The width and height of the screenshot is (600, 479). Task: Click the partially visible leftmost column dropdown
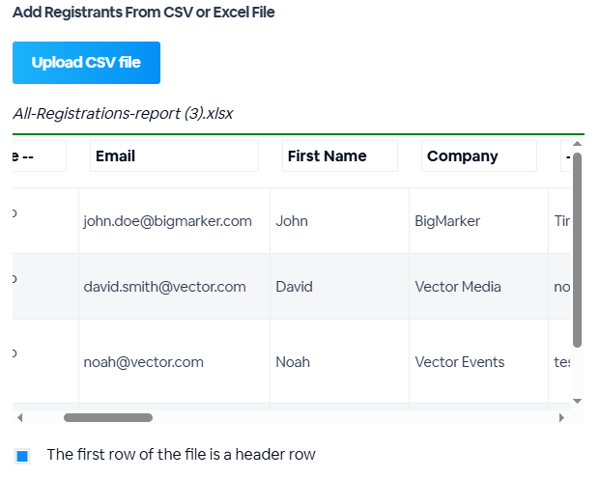pyautogui.click(x=38, y=156)
